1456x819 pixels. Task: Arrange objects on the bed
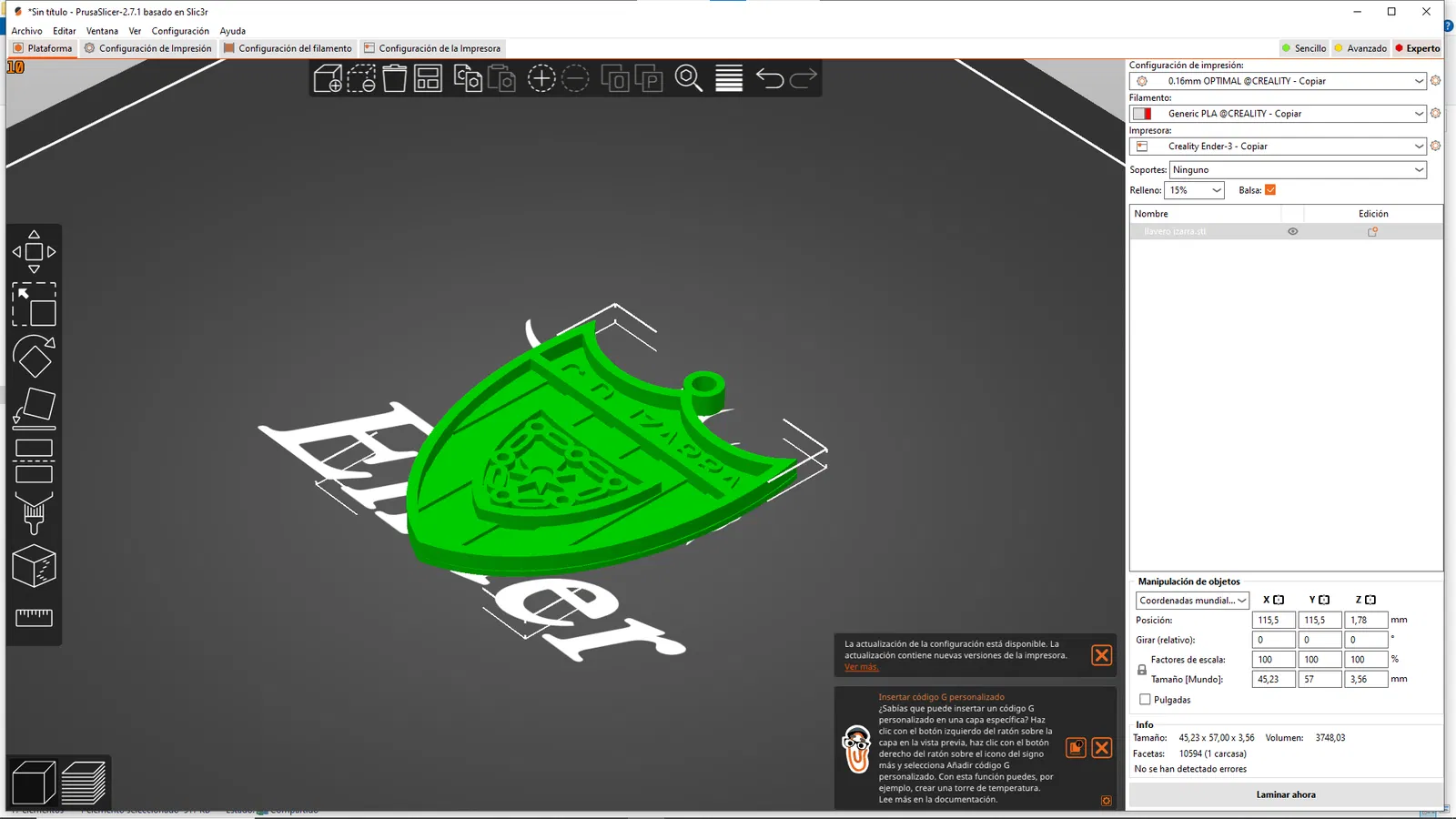pyautogui.click(x=428, y=79)
